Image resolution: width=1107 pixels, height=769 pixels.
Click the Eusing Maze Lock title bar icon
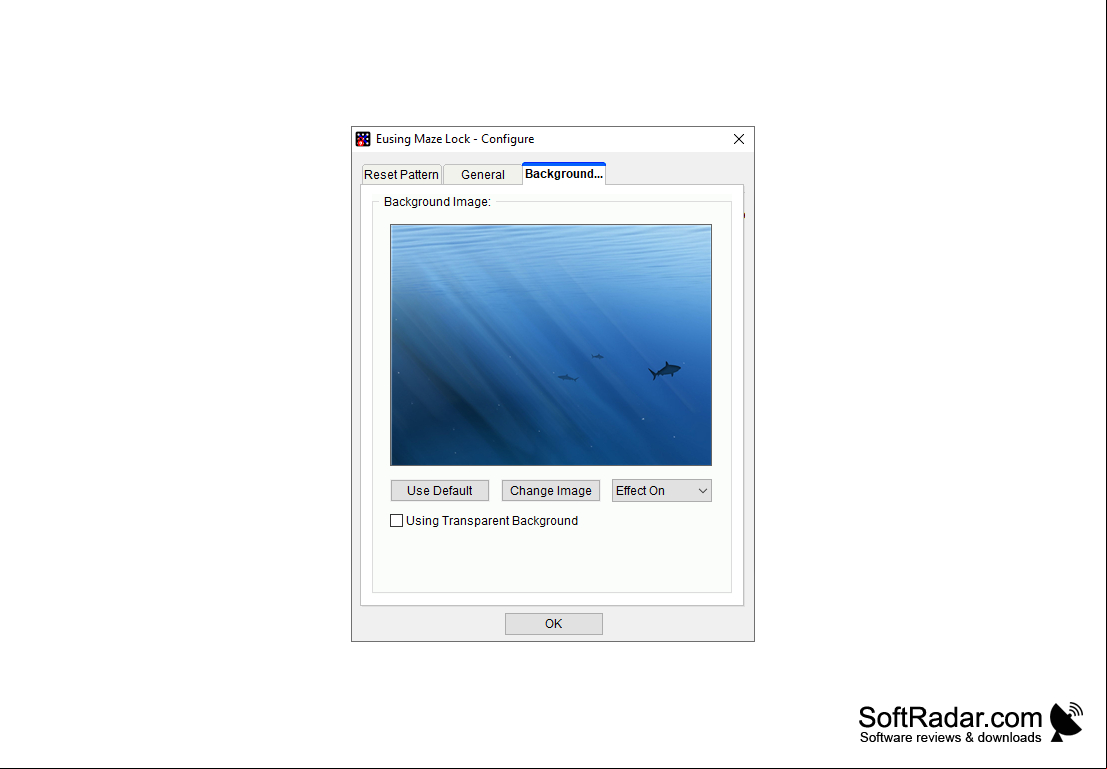click(363, 139)
